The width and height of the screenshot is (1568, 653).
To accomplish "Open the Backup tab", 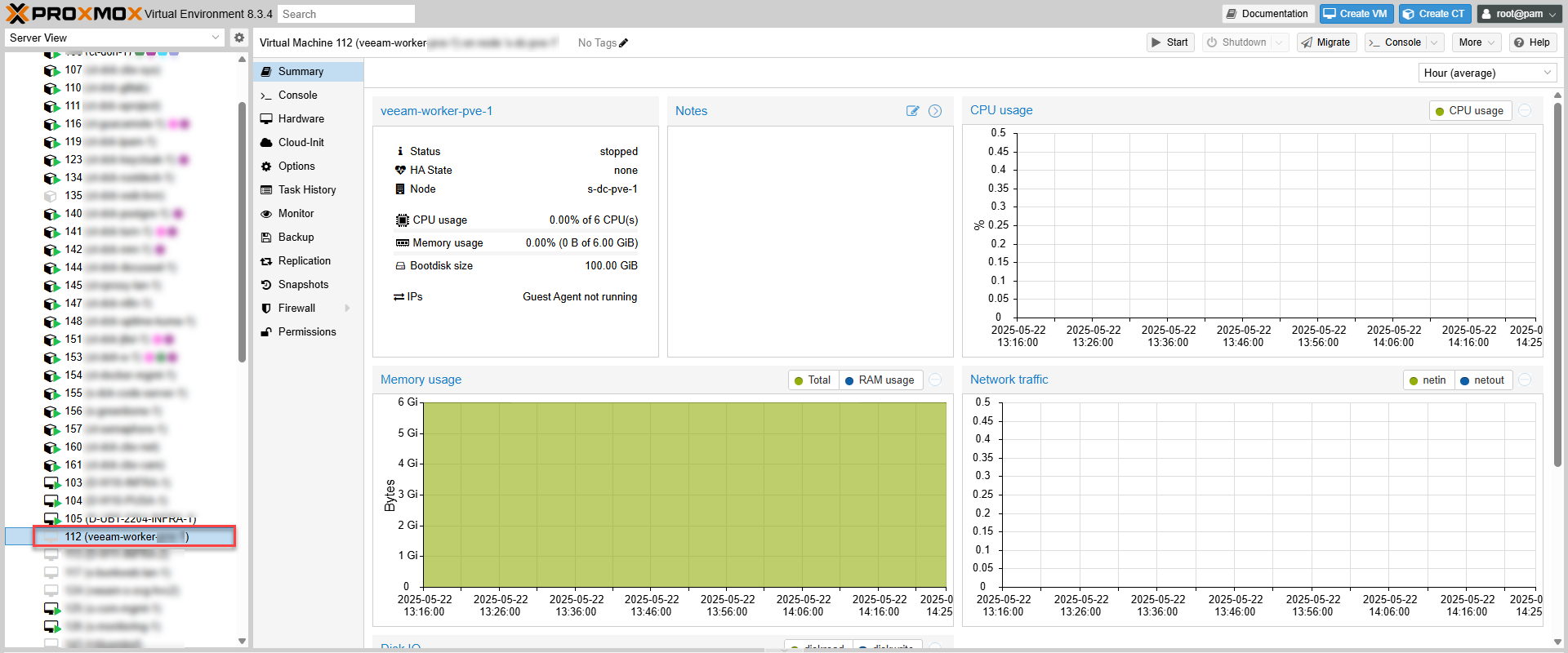I will (308, 238).
